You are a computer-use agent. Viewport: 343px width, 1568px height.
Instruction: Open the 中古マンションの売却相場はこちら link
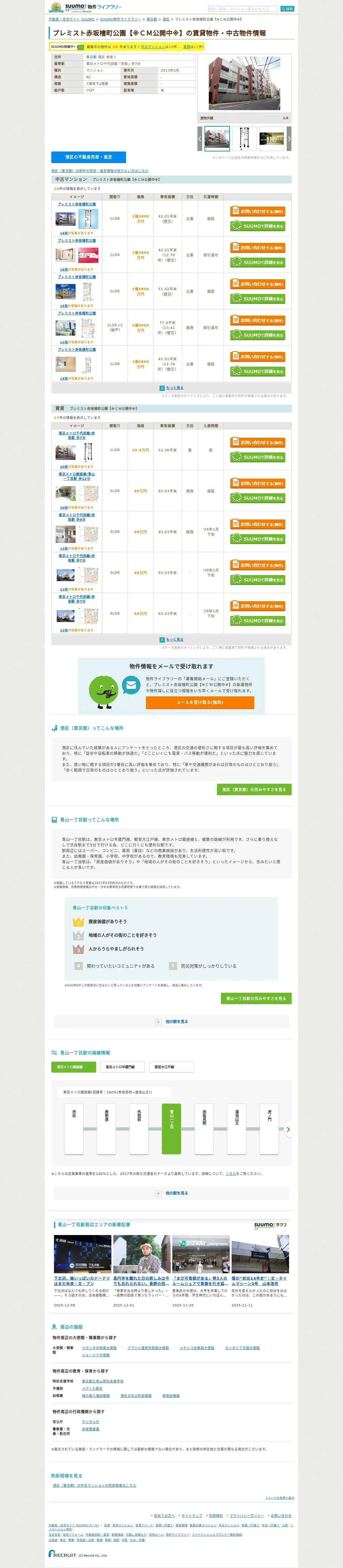click(94, 1486)
